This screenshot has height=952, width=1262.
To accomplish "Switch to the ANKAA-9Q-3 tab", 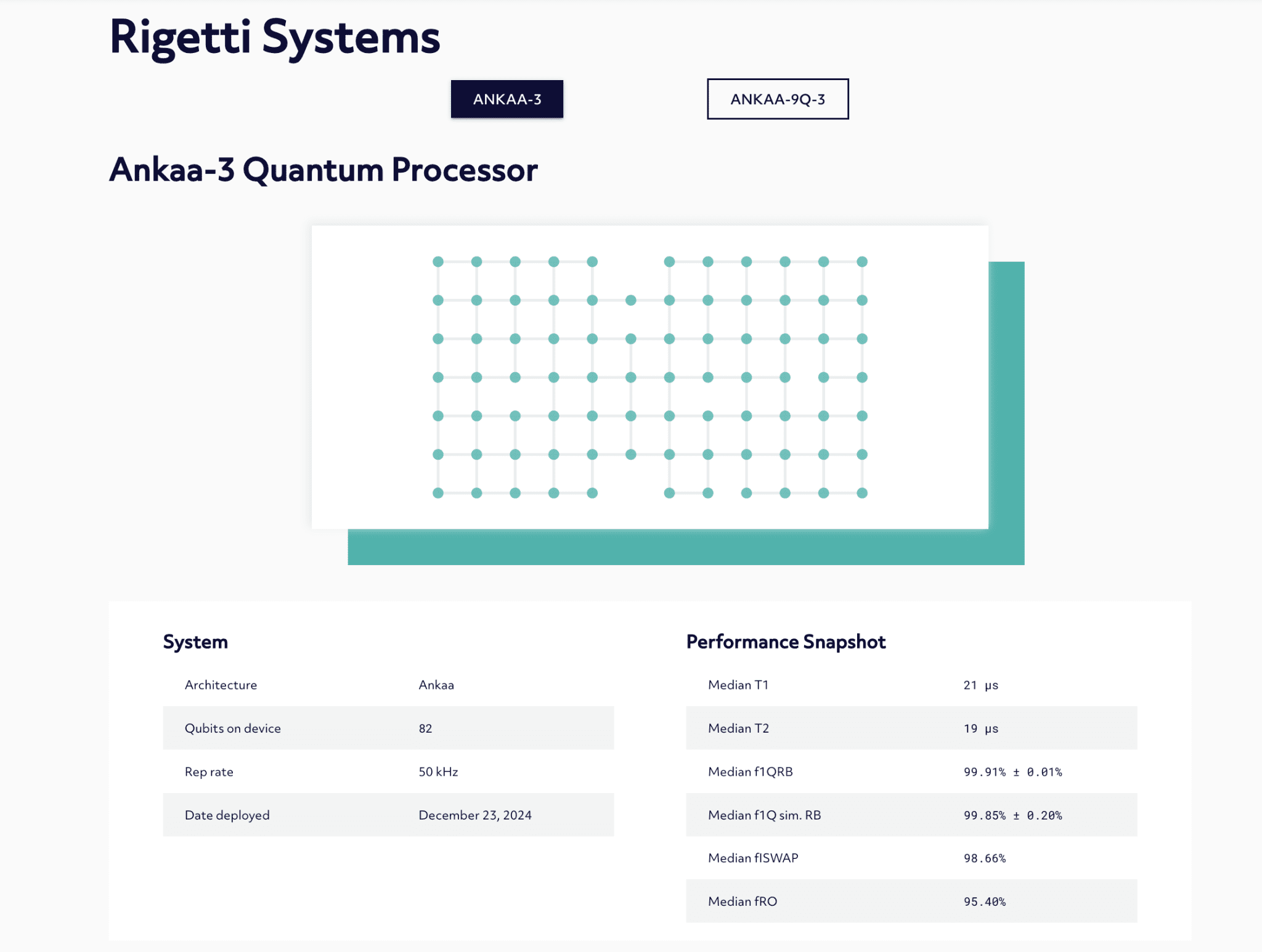I will click(x=778, y=99).
